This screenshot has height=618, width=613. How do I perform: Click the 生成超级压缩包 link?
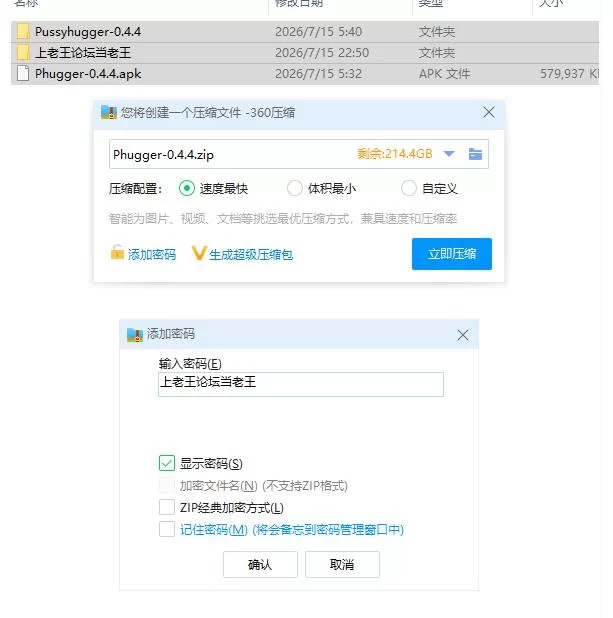(x=251, y=255)
